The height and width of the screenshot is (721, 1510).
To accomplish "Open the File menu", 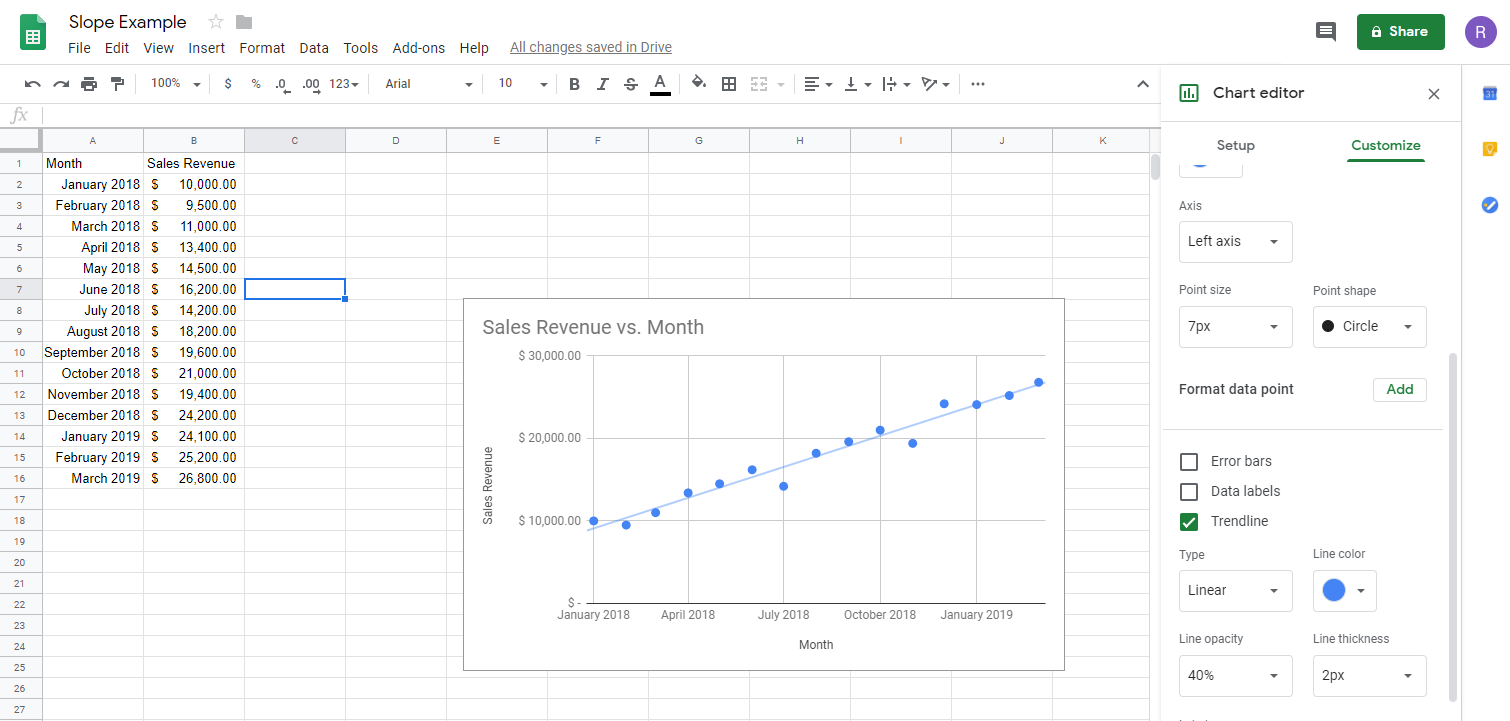I will [x=79, y=48].
